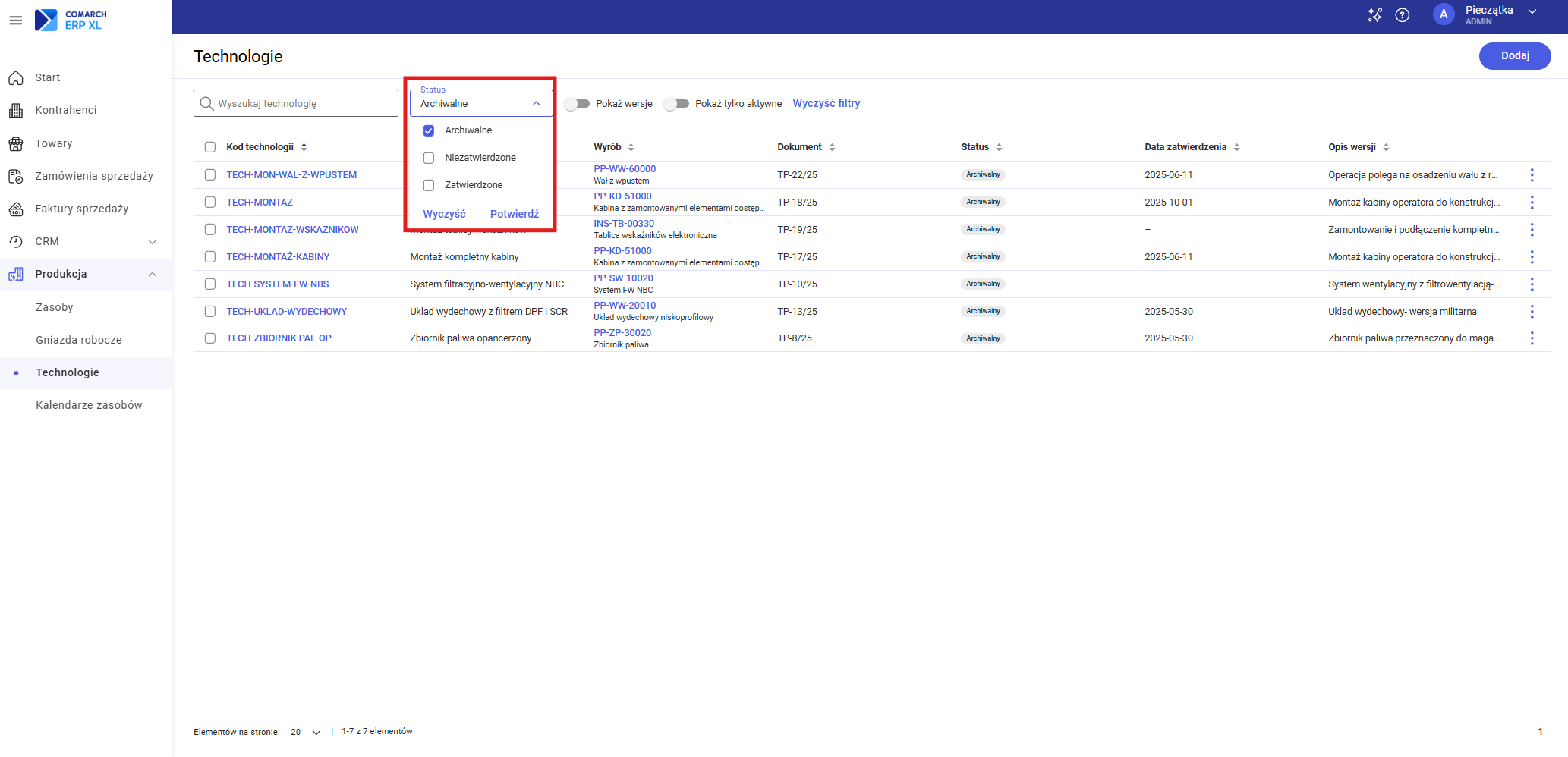Viewport: 1568px width, 757px height.
Task: Focus the Wyszukaj technologię search field
Action: 304,104
